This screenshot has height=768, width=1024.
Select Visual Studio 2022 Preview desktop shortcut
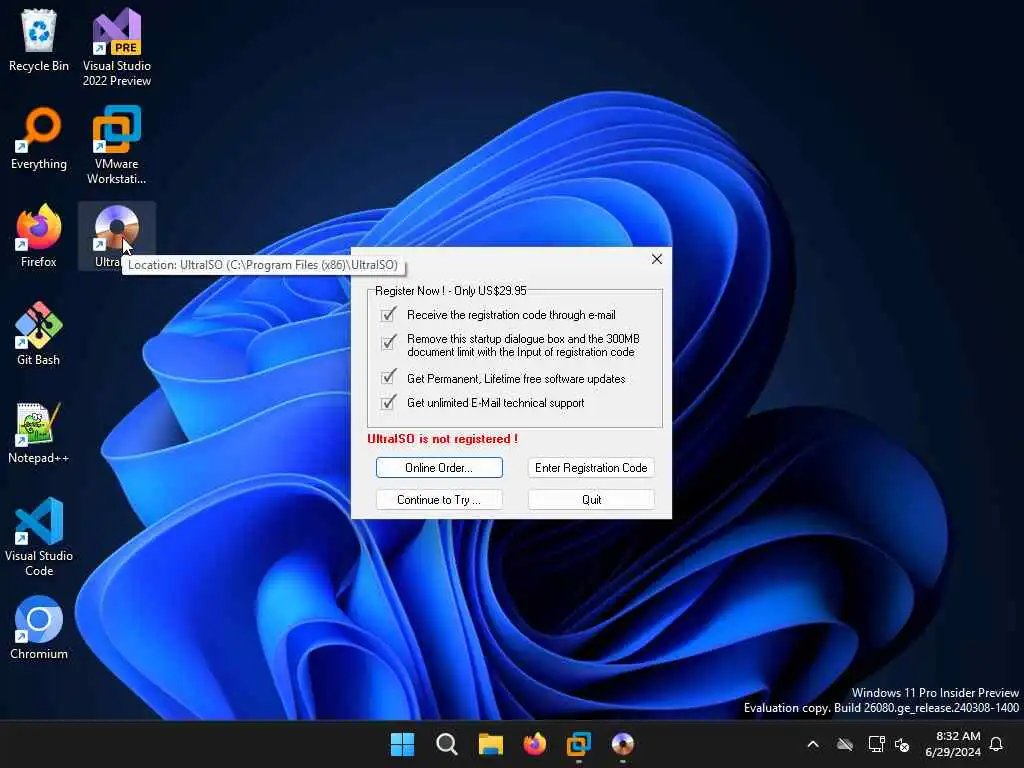pos(116,47)
